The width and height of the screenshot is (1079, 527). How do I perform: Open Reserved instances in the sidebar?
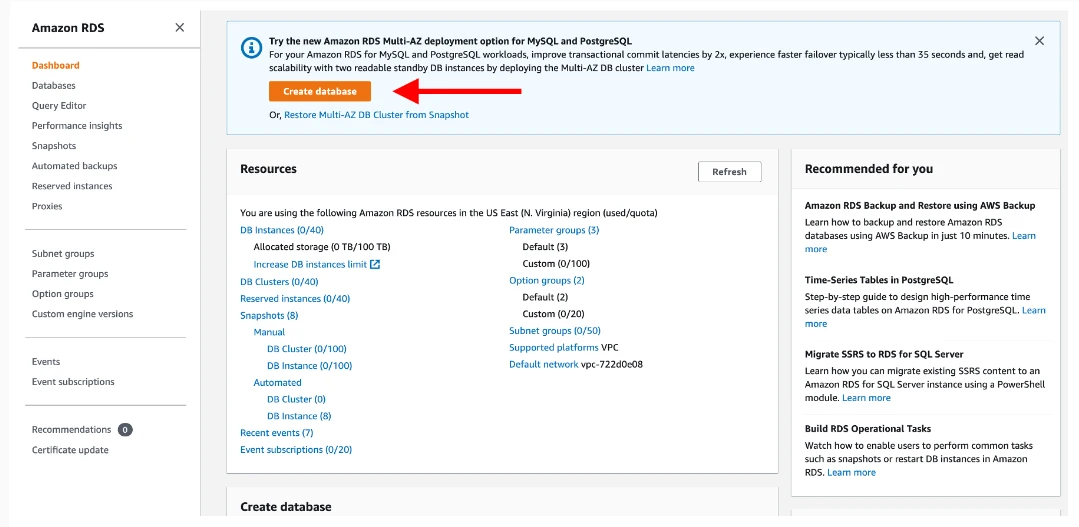72,186
